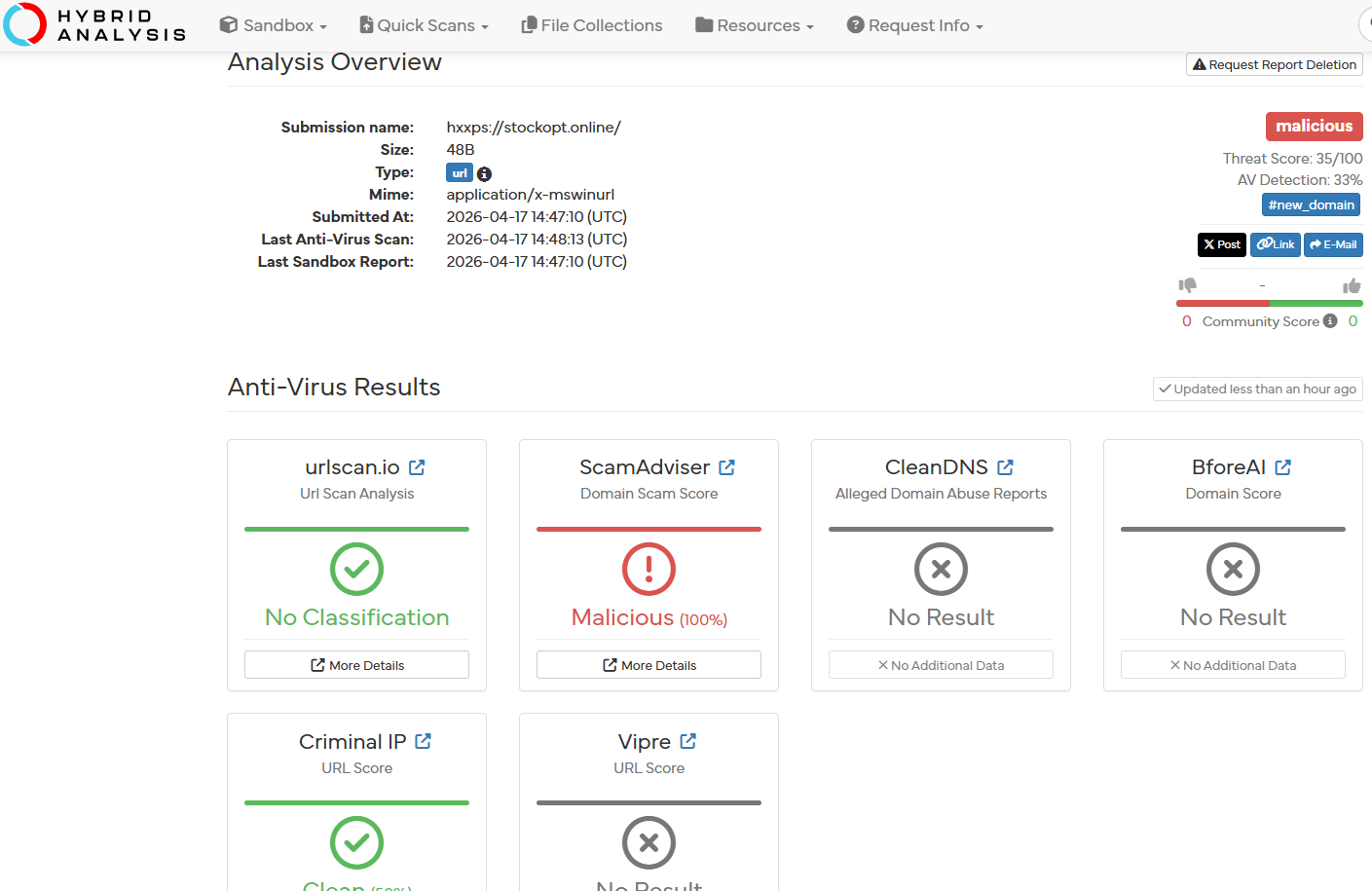The height and width of the screenshot is (891, 1372).
Task: Click the Threat Score: 35/100 text
Action: tap(1292, 158)
